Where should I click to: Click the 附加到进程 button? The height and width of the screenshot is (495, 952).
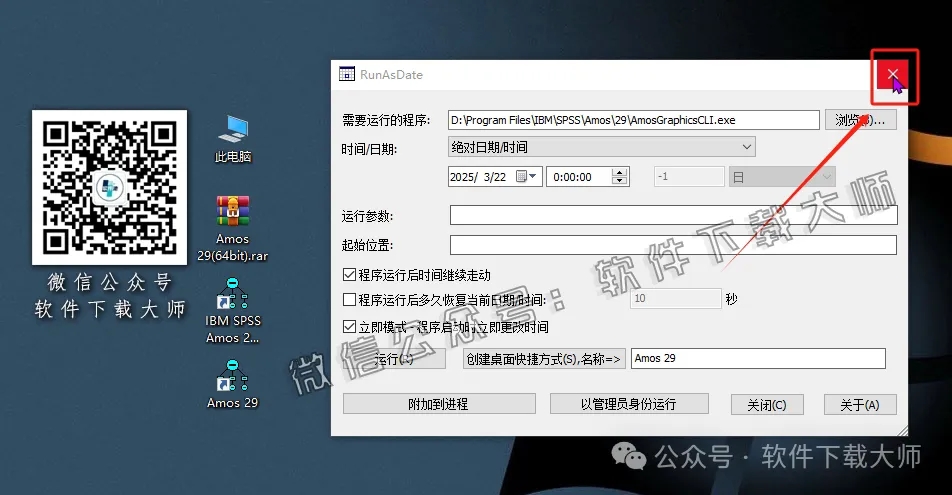click(439, 404)
